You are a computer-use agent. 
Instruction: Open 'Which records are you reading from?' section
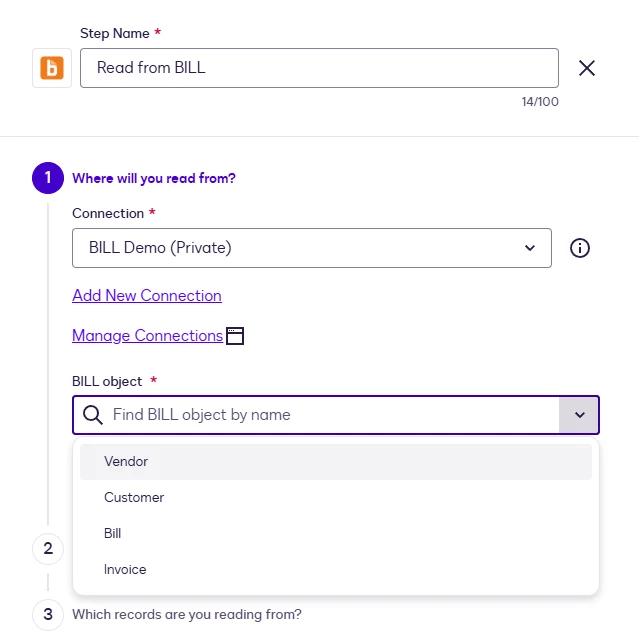click(x=186, y=614)
